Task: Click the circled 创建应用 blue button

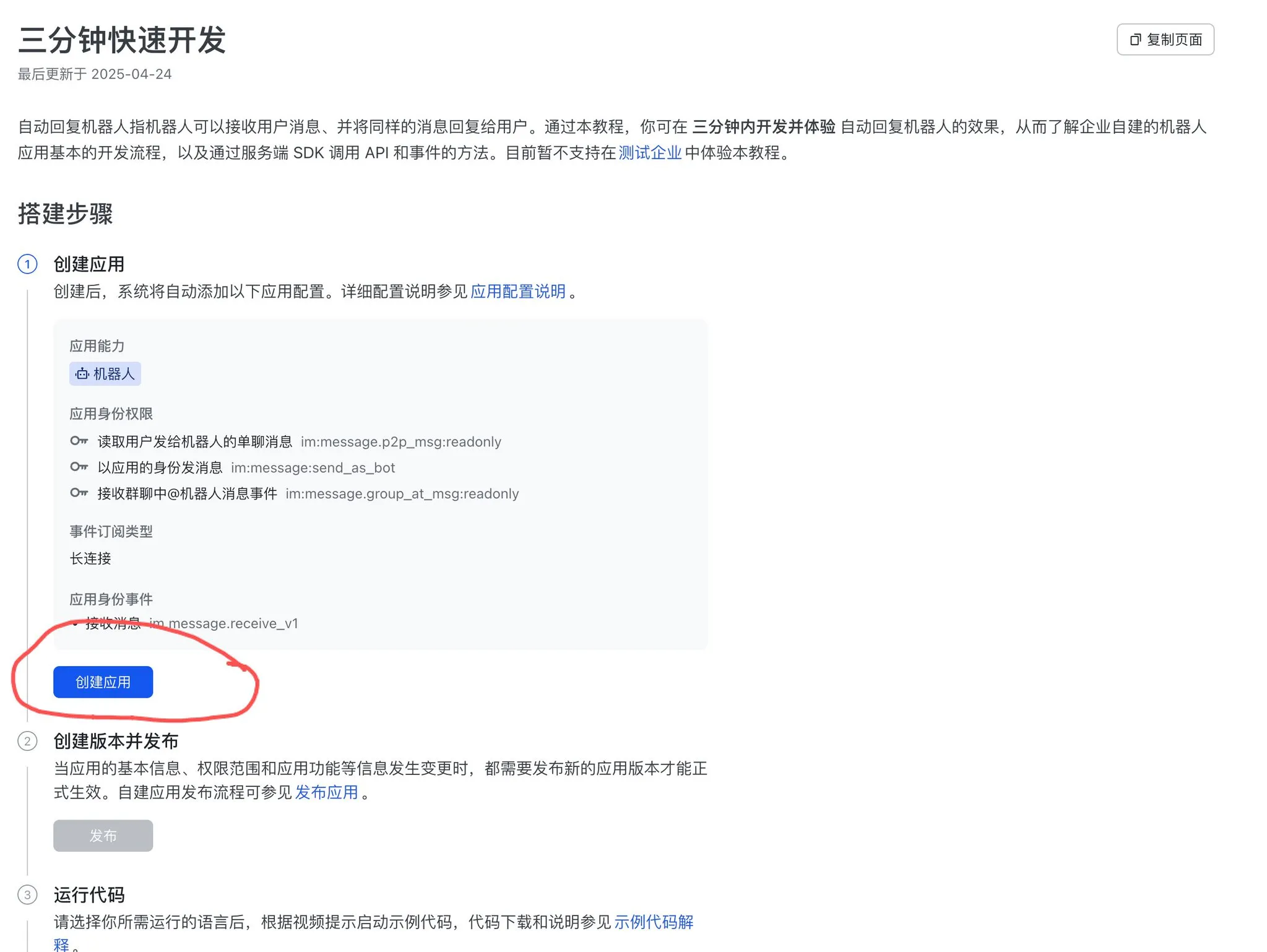Action: click(x=103, y=682)
